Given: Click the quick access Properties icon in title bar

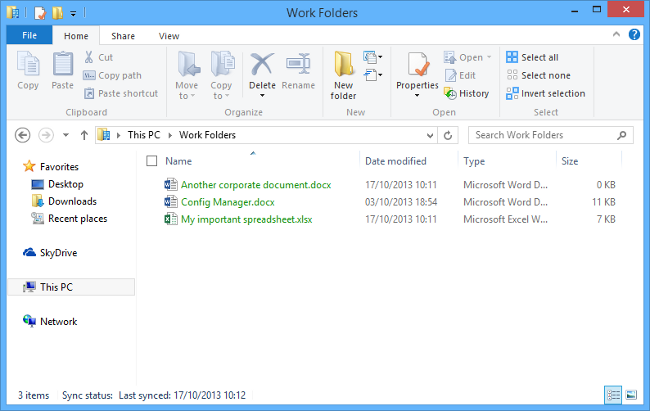Looking at the screenshot, I should tap(40, 13).
